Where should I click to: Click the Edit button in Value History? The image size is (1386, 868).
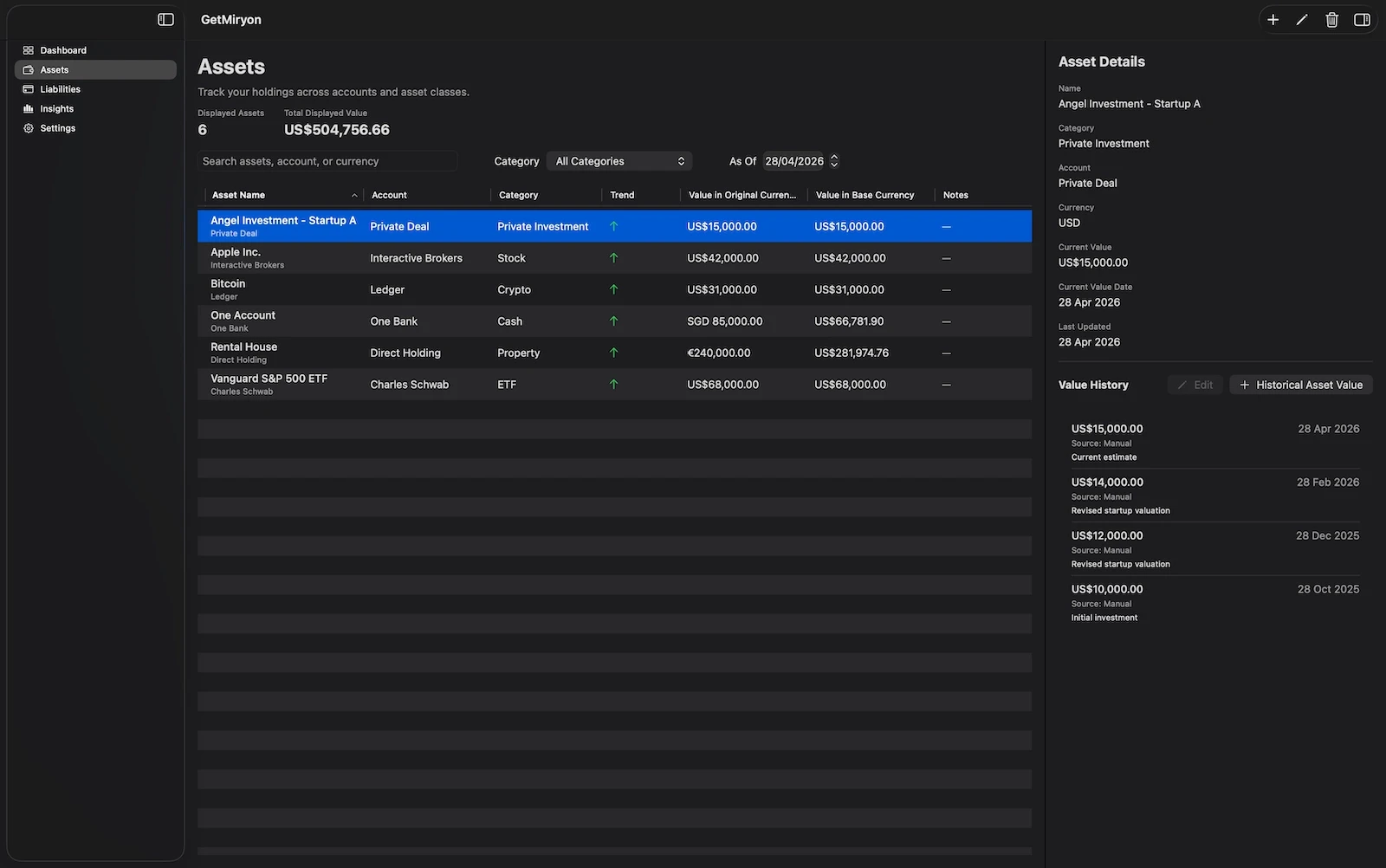[1195, 385]
